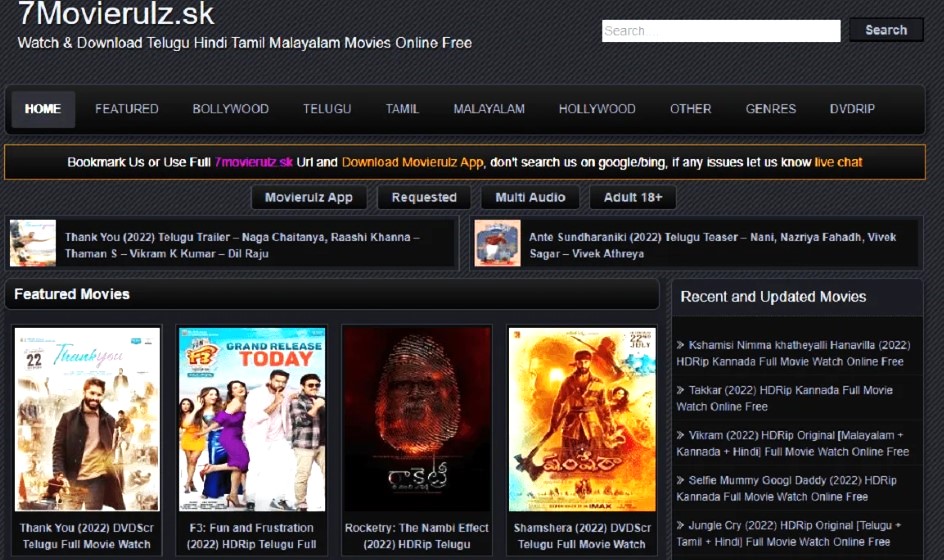
Task: Select the TAMIL menu item
Action: click(x=402, y=109)
